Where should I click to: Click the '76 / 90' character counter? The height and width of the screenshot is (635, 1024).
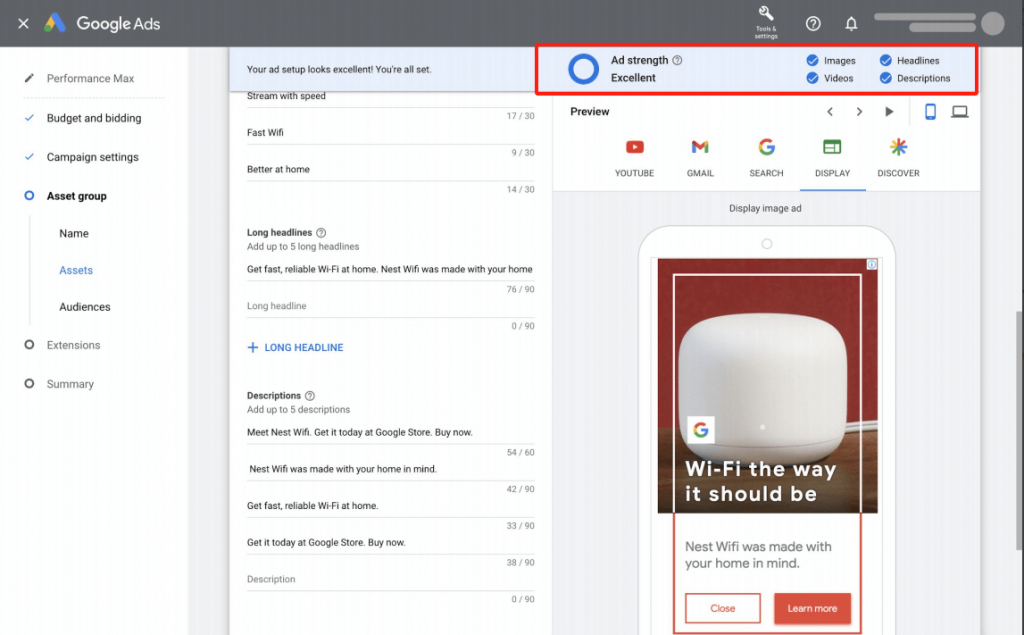point(520,289)
